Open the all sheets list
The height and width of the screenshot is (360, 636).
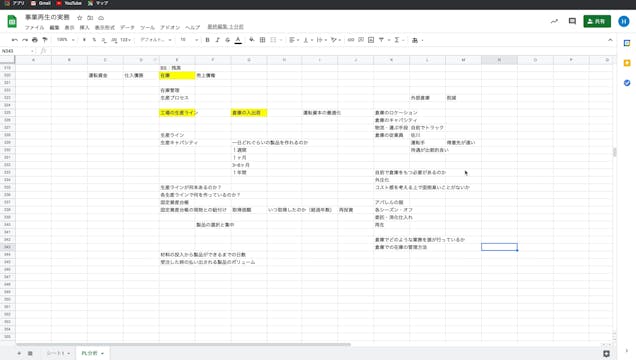[x=30, y=354]
